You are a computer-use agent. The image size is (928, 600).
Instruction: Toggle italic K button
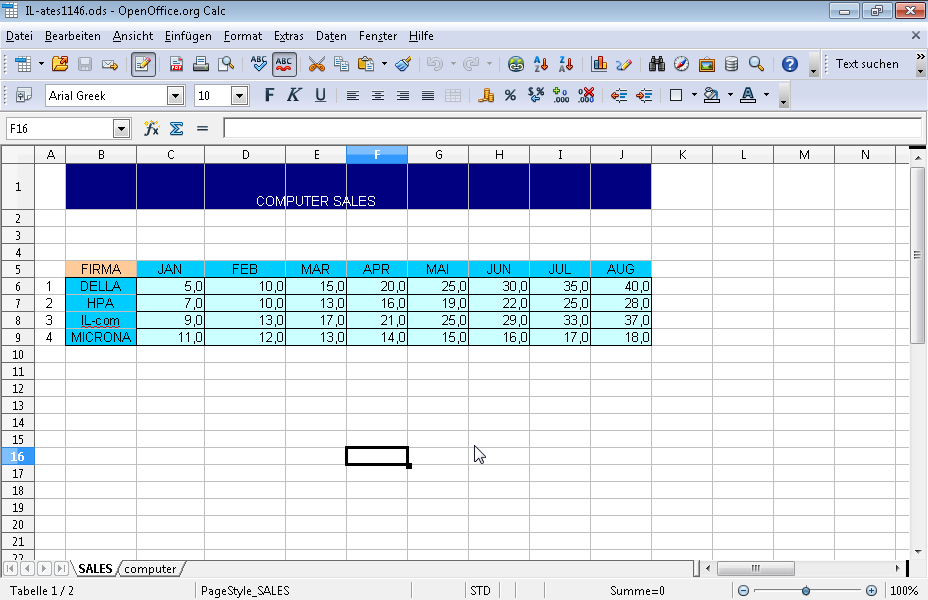(x=294, y=95)
